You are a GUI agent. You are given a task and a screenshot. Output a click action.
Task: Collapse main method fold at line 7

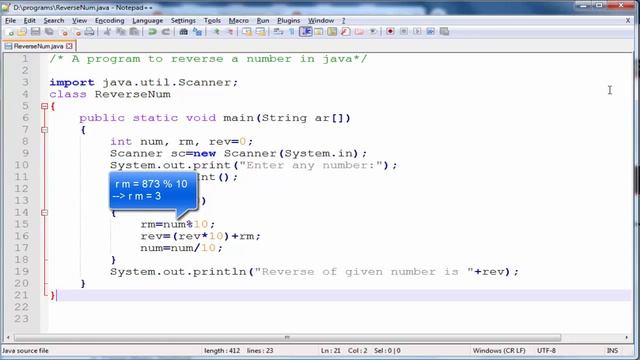coord(44,130)
